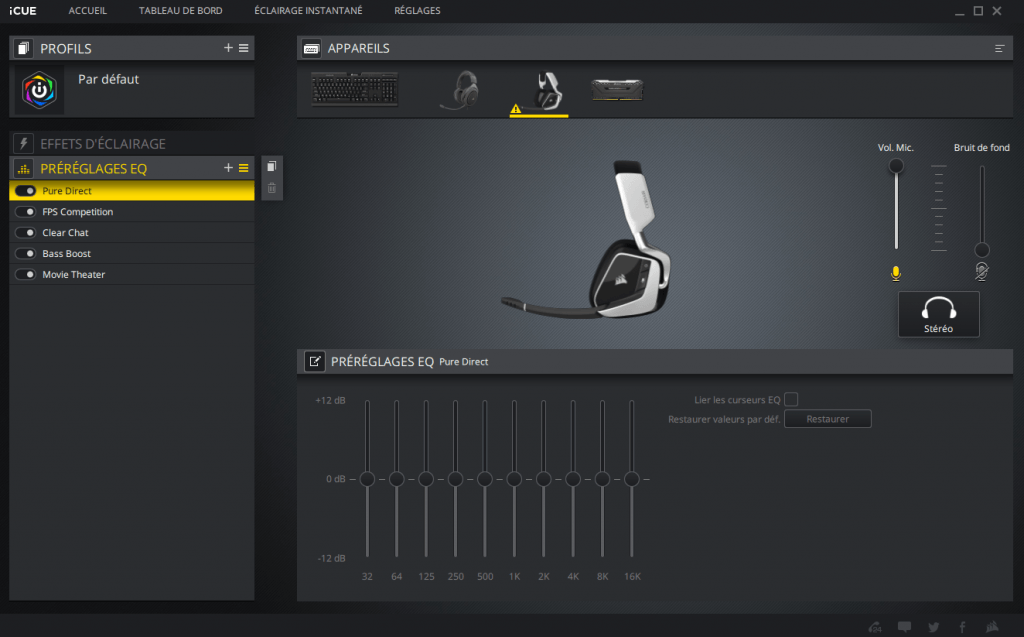This screenshot has width=1024, height=637.
Task: Click the iCUE logo
Action: tap(23, 10)
